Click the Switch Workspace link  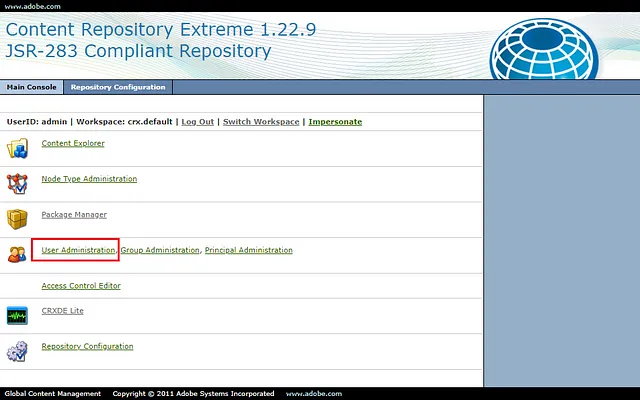pos(261,122)
